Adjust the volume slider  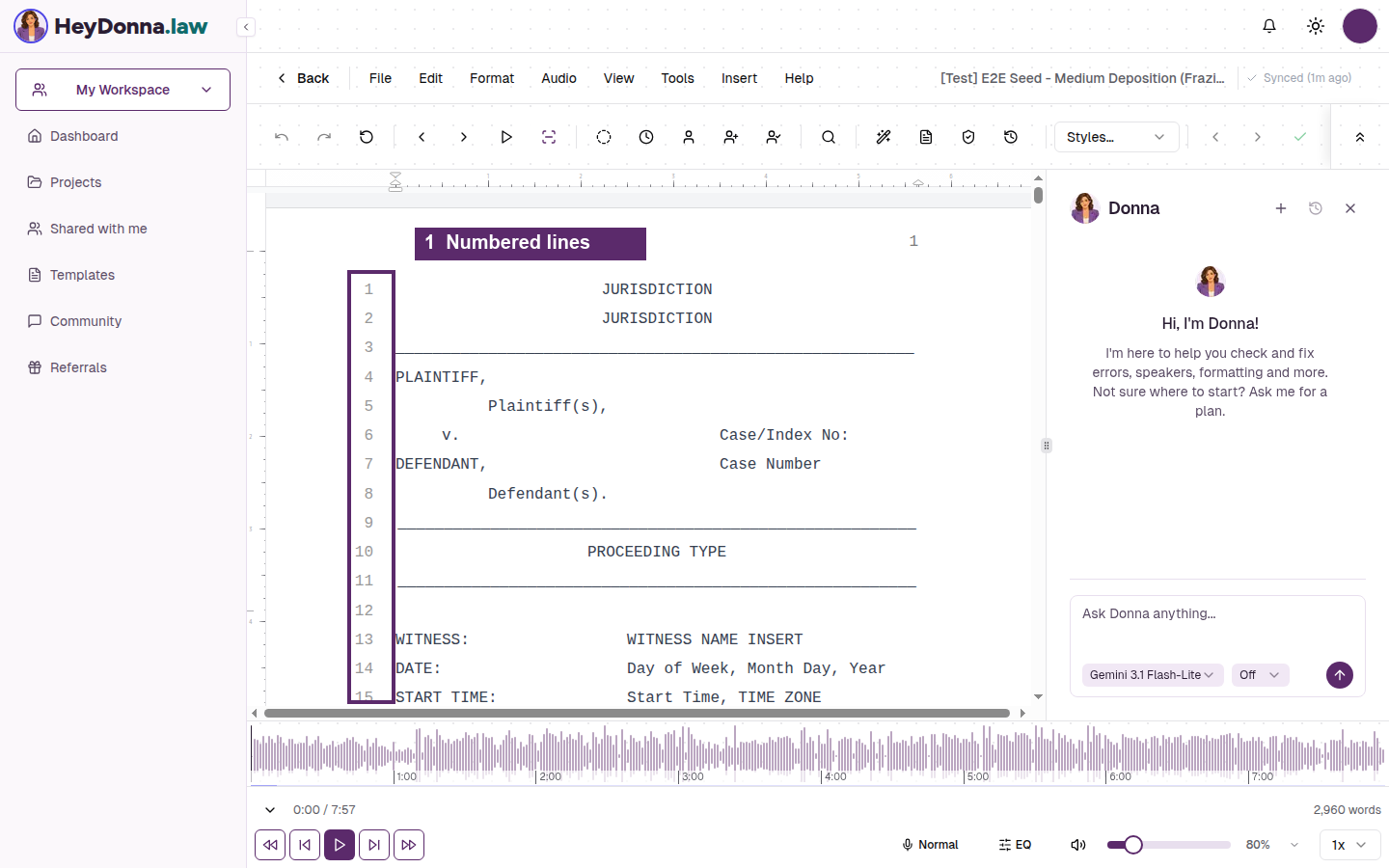[1168, 845]
